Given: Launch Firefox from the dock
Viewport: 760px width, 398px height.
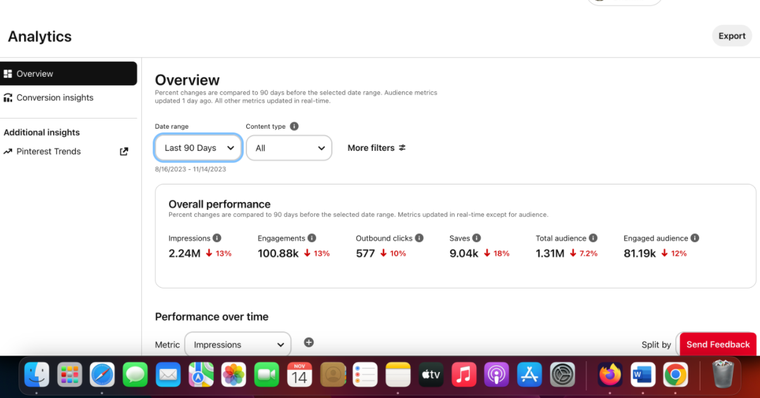Looking at the screenshot, I should click(610, 375).
